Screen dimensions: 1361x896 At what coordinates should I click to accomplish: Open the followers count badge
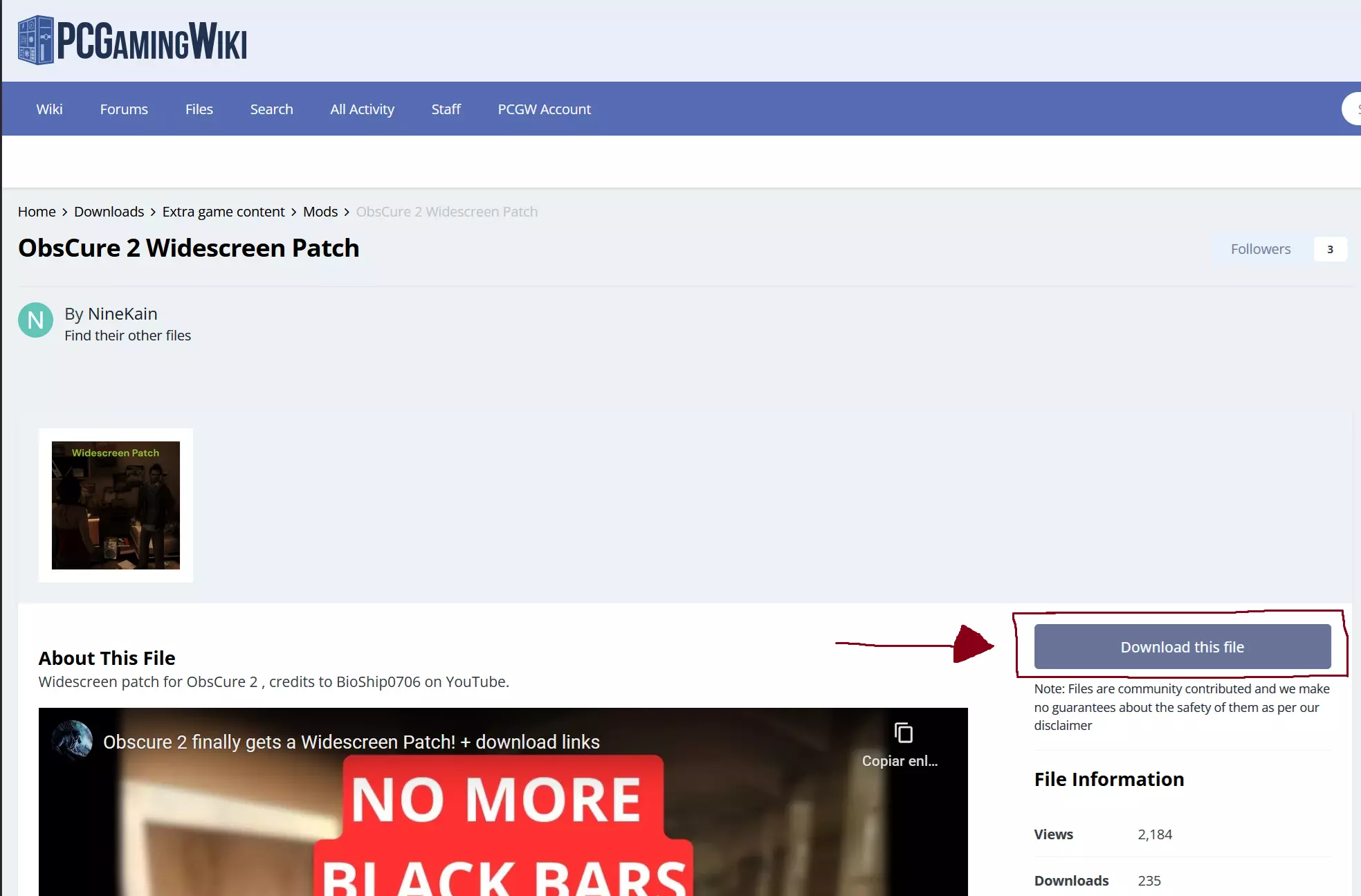[1330, 250]
